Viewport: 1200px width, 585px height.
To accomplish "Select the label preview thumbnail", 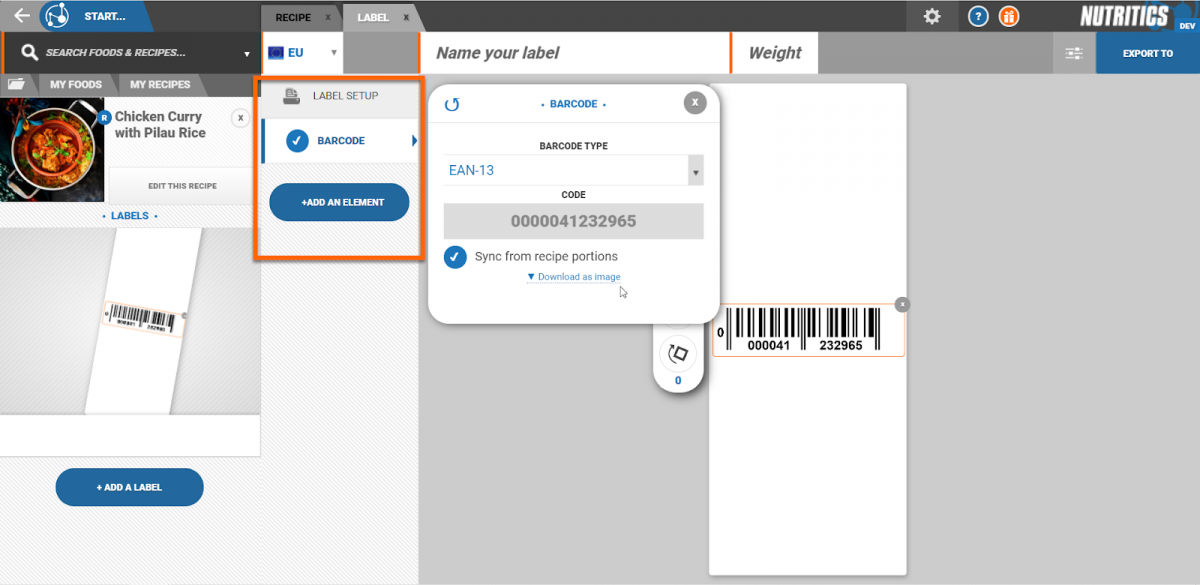I will [x=141, y=320].
